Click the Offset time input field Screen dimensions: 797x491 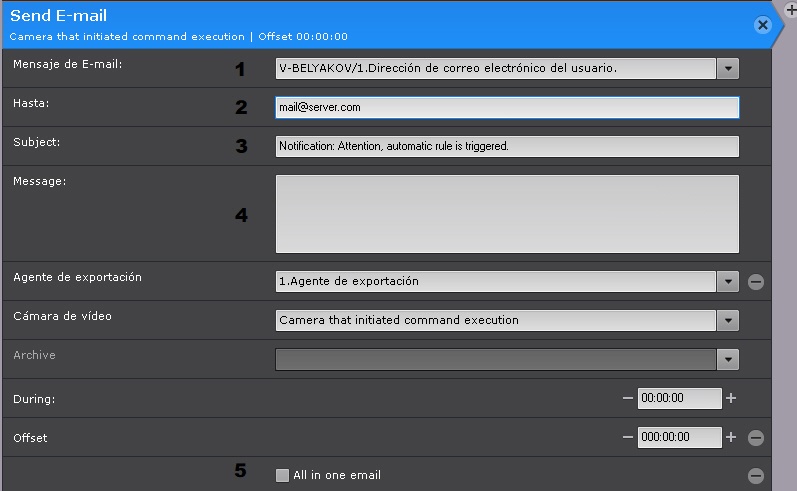(x=679, y=437)
